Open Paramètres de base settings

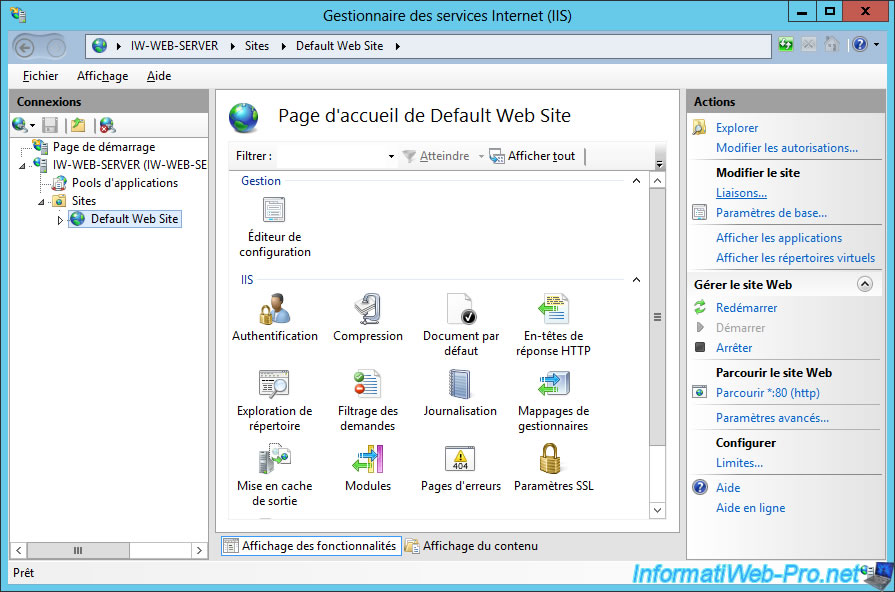click(x=771, y=213)
